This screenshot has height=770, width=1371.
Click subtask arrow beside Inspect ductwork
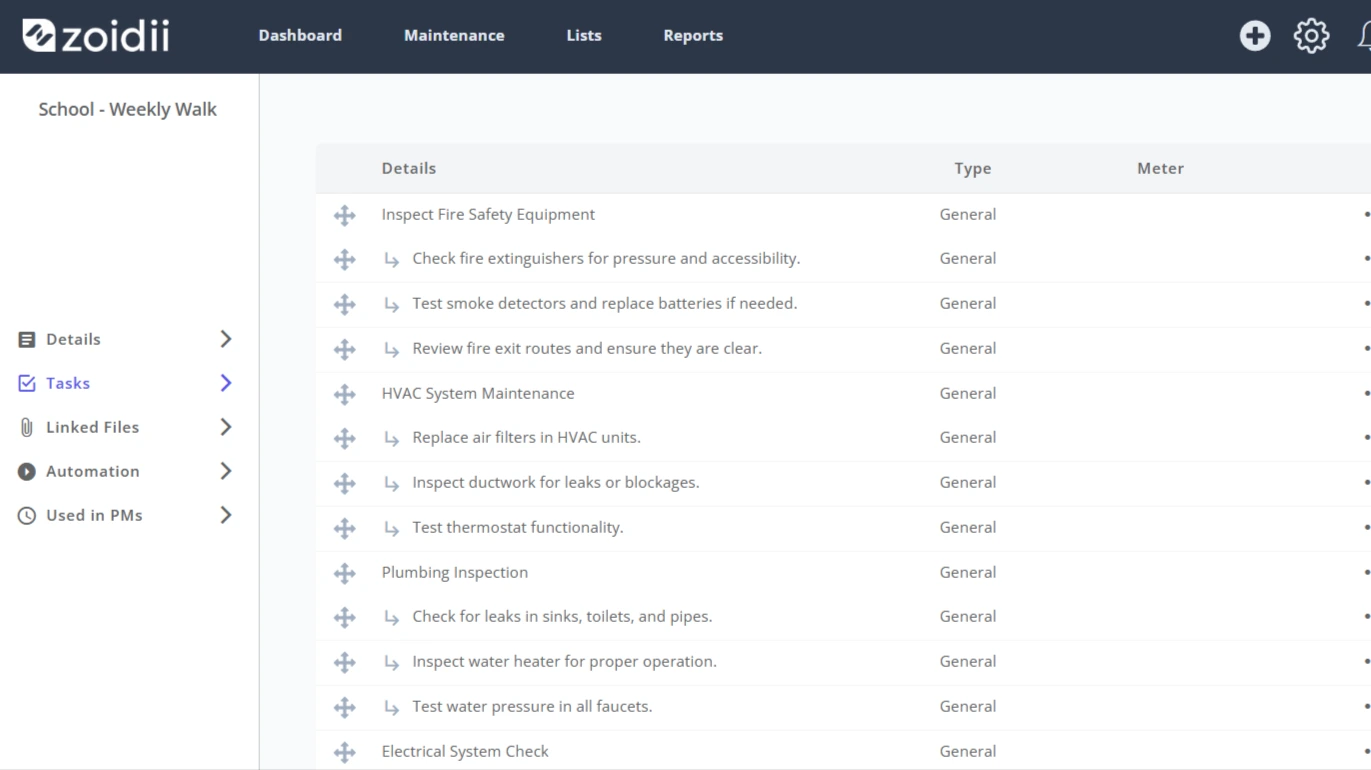(x=392, y=484)
